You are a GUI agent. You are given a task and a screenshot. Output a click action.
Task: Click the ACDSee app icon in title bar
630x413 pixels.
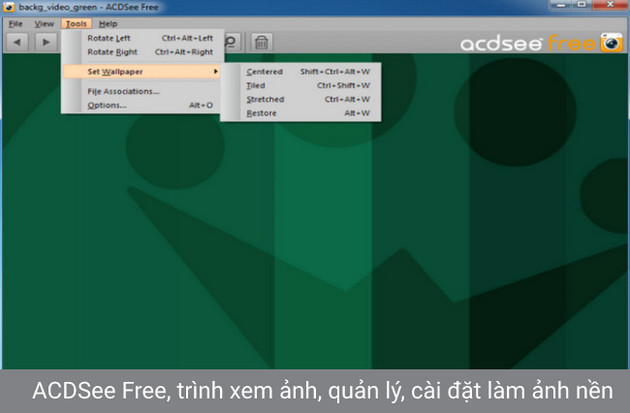[9, 7]
